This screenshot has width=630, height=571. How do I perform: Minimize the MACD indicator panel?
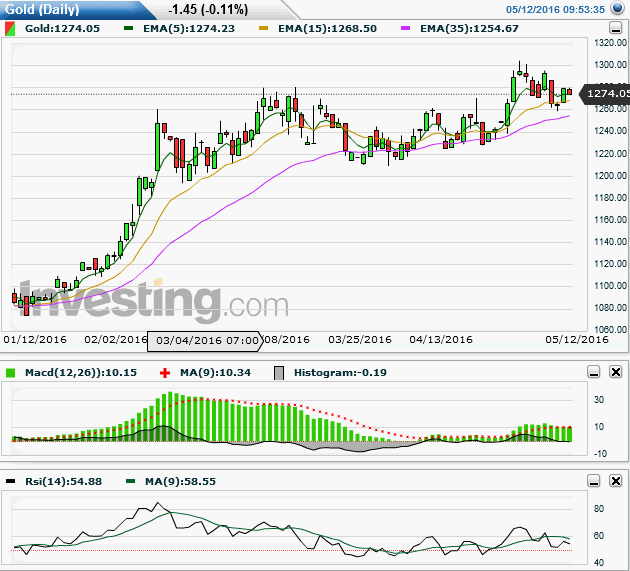(x=594, y=372)
